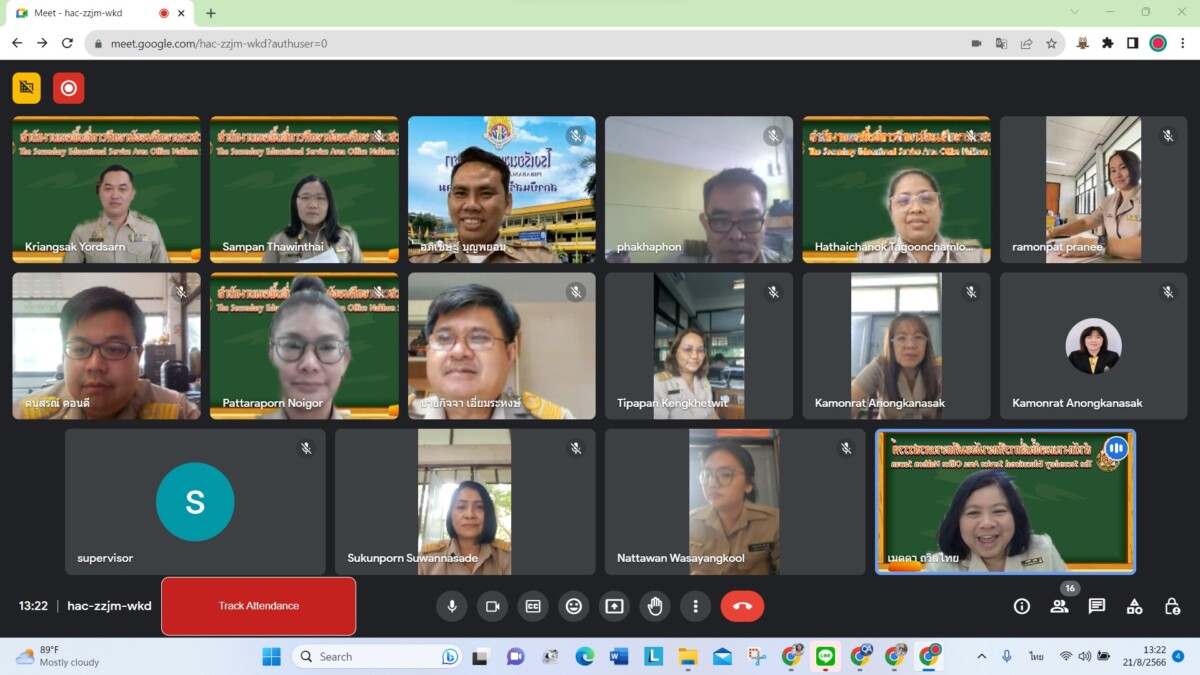
Task: Click the red record extension button above the grid
Action: tap(69, 88)
